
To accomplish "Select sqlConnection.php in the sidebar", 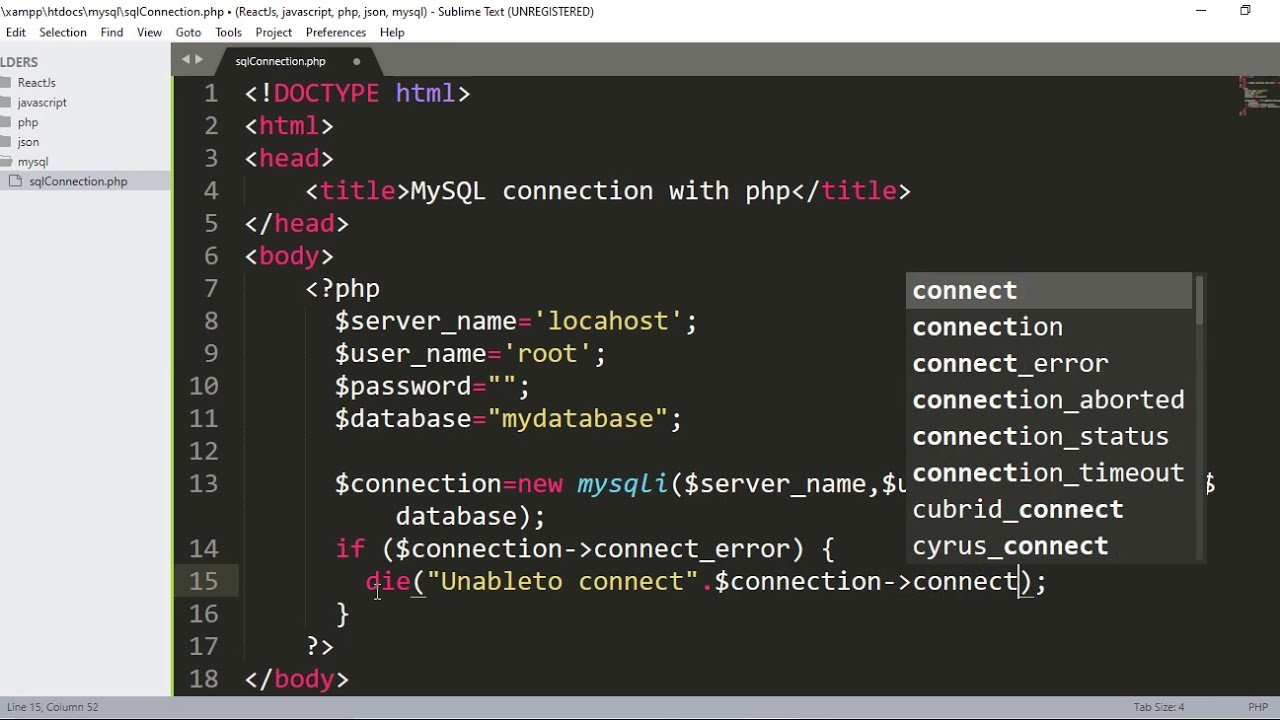I will (78, 181).
